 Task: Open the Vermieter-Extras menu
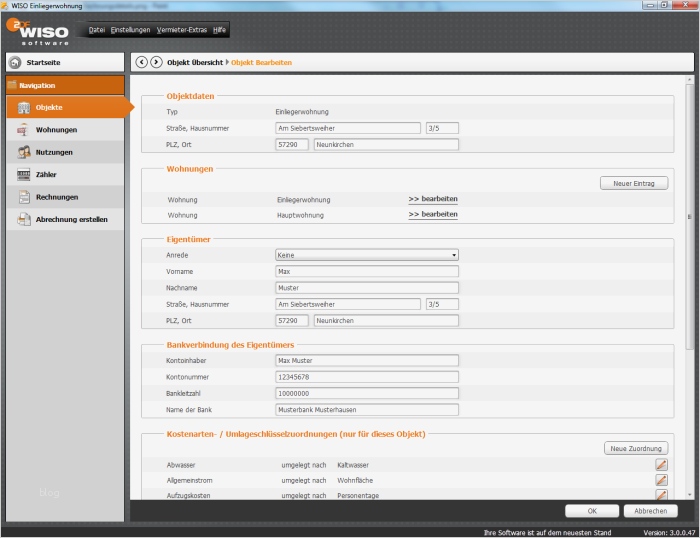point(182,30)
